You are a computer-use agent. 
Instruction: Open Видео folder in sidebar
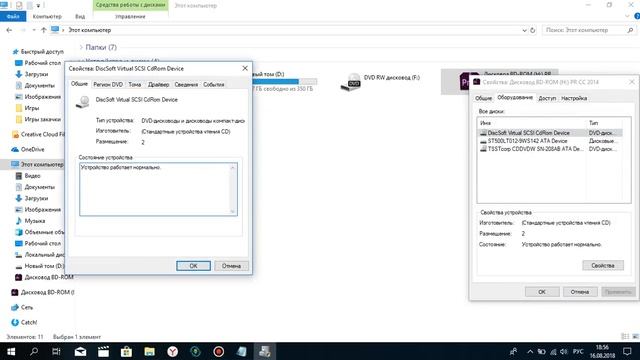pyautogui.click(x=28, y=176)
